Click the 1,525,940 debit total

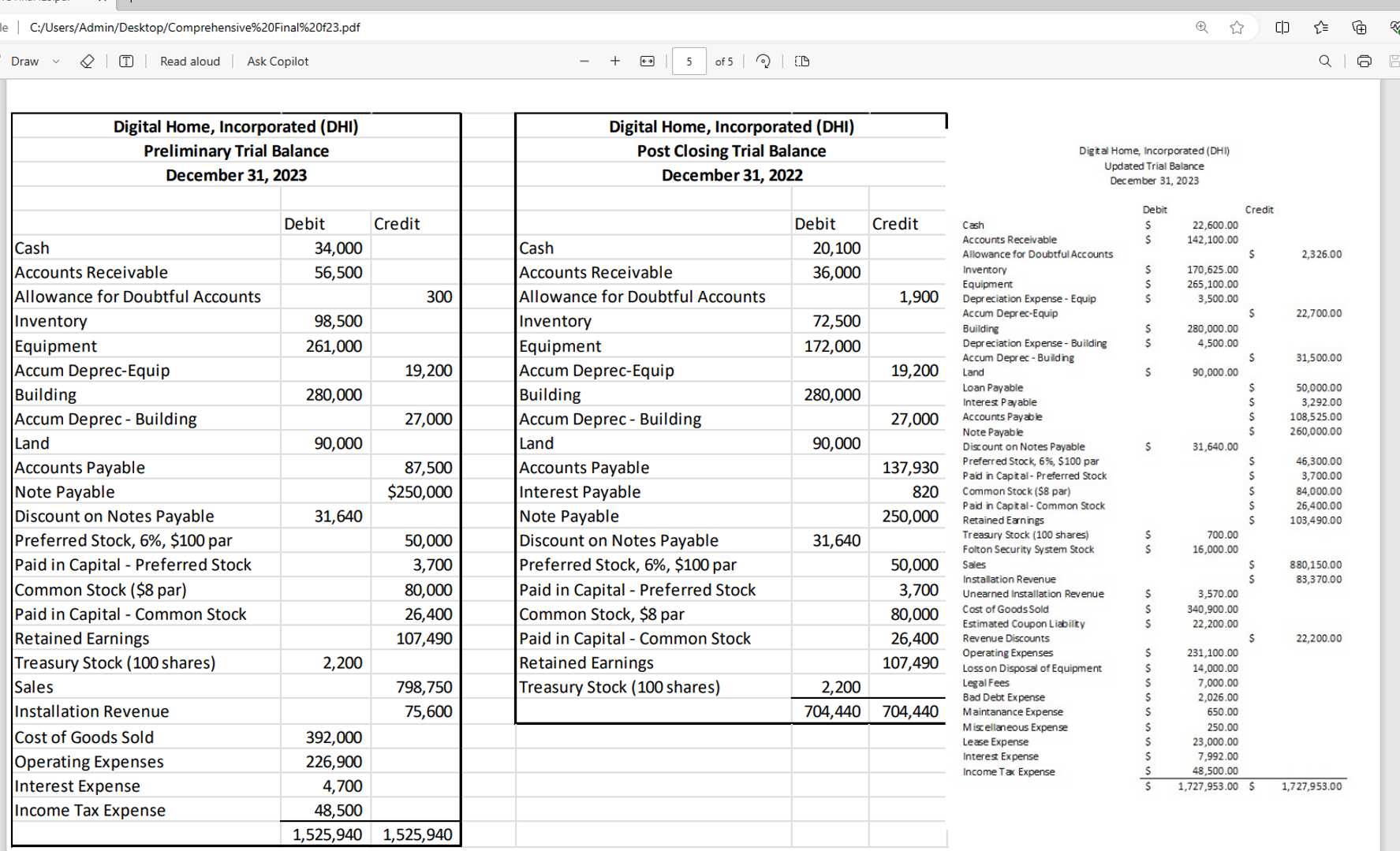click(327, 835)
